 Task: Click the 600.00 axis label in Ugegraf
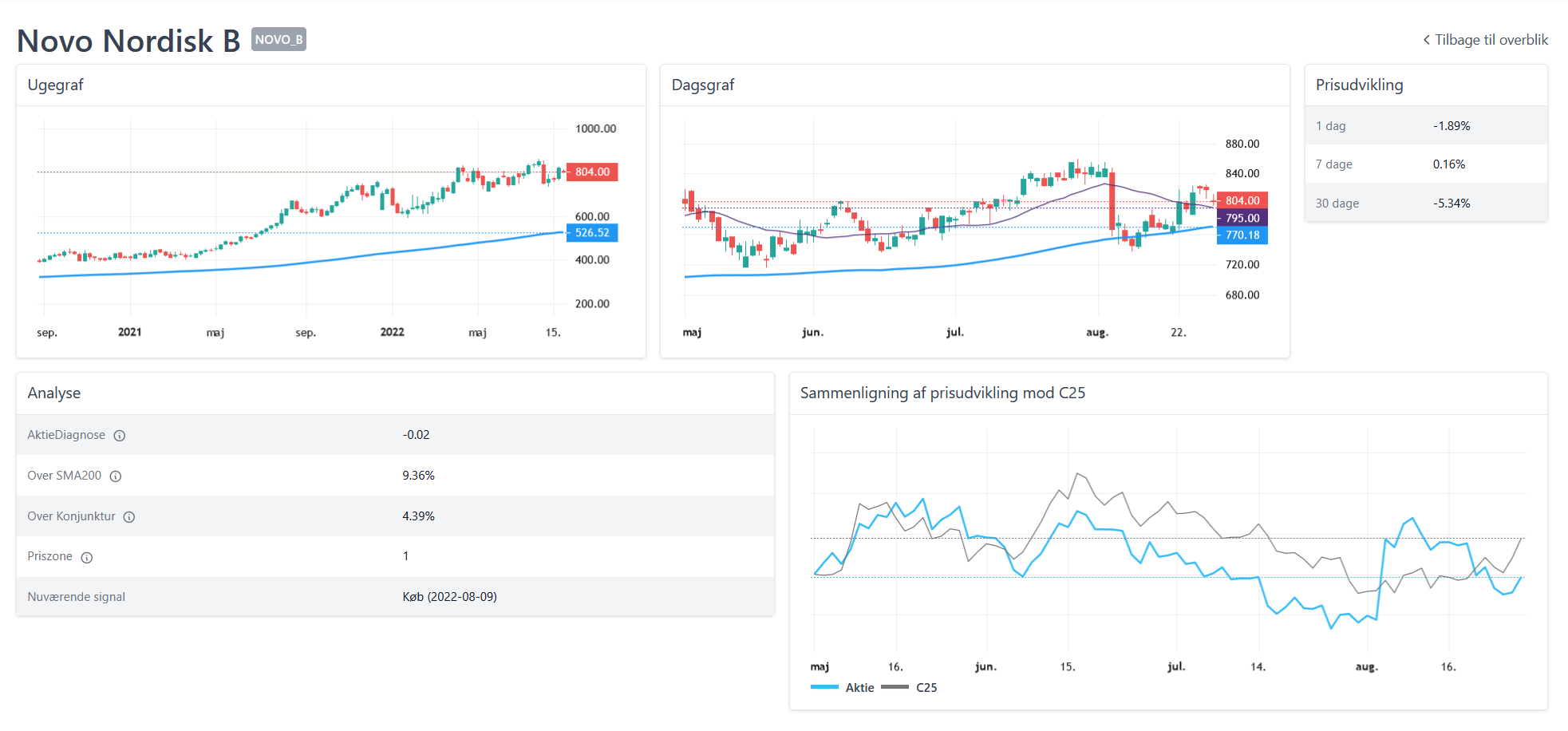[592, 216]
